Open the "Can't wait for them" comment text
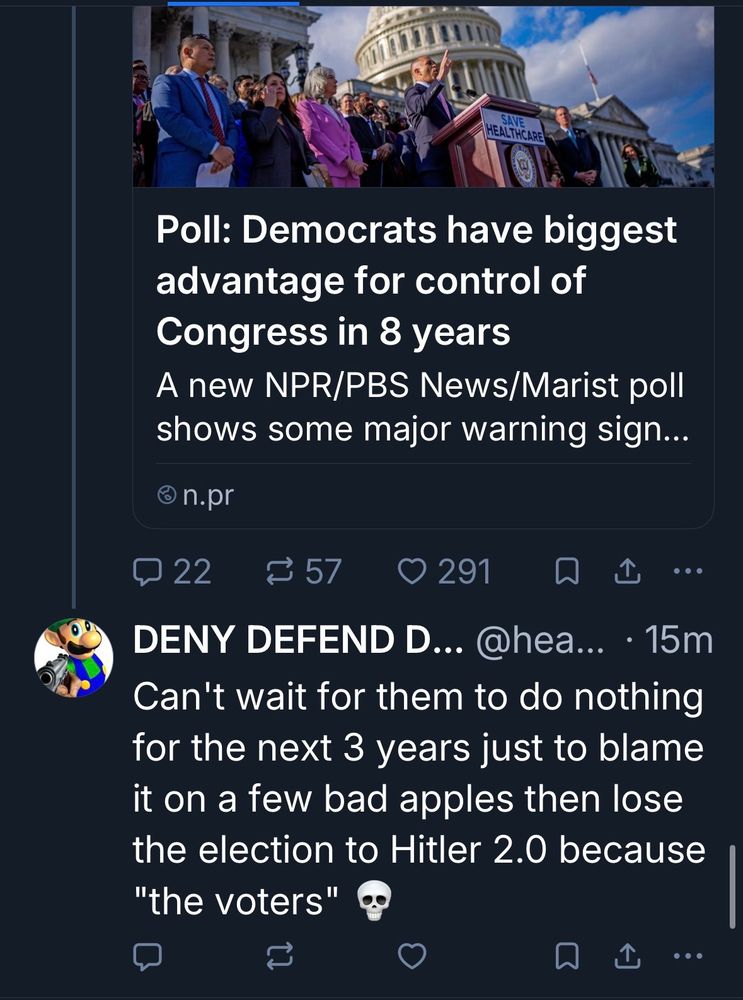 coord(418,799)
